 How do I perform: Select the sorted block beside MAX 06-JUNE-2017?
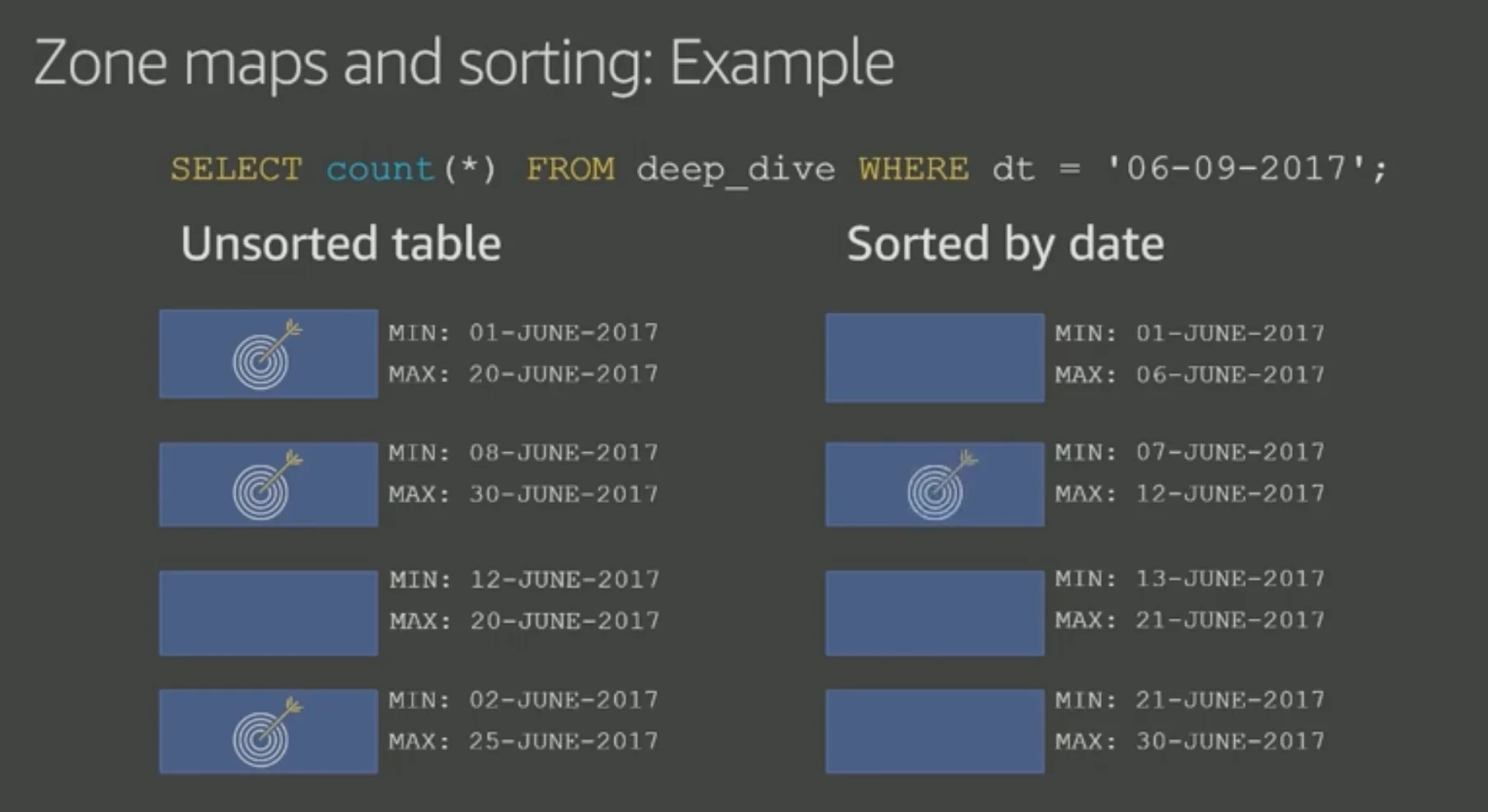934,357
